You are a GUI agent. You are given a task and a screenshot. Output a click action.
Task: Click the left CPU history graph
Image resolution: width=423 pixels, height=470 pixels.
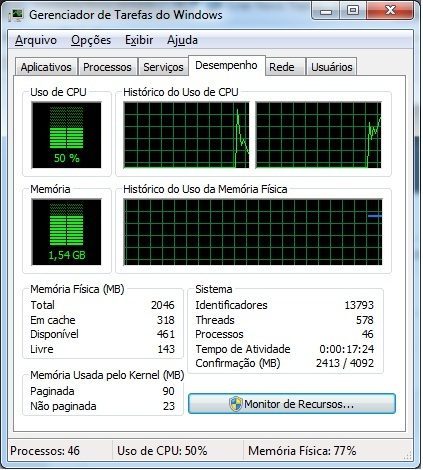coord(186,135)
